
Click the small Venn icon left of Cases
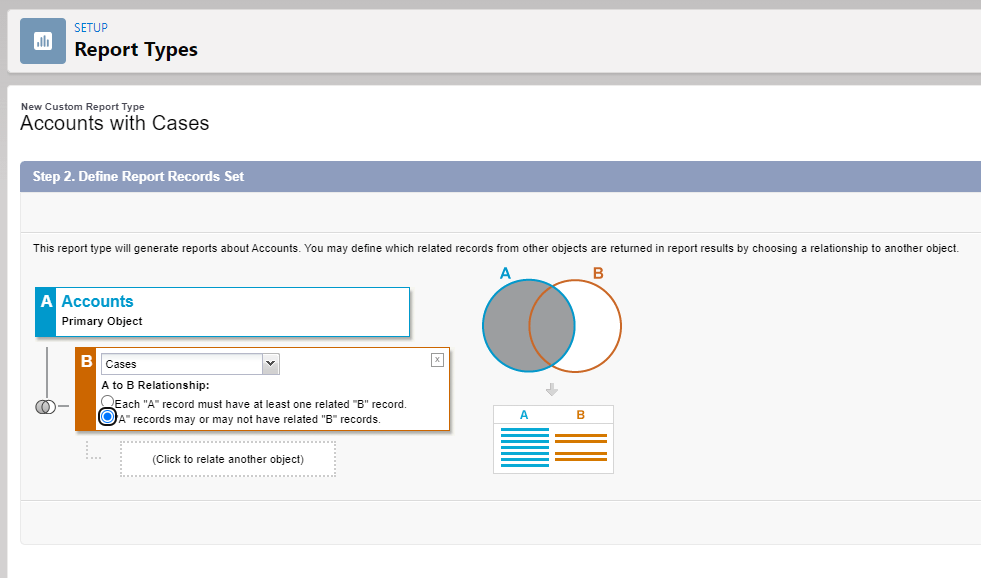tap(44, 407)
